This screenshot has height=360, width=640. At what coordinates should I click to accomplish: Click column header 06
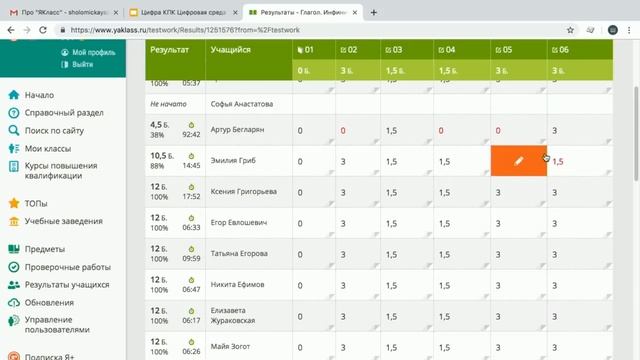tap(560, 50)
